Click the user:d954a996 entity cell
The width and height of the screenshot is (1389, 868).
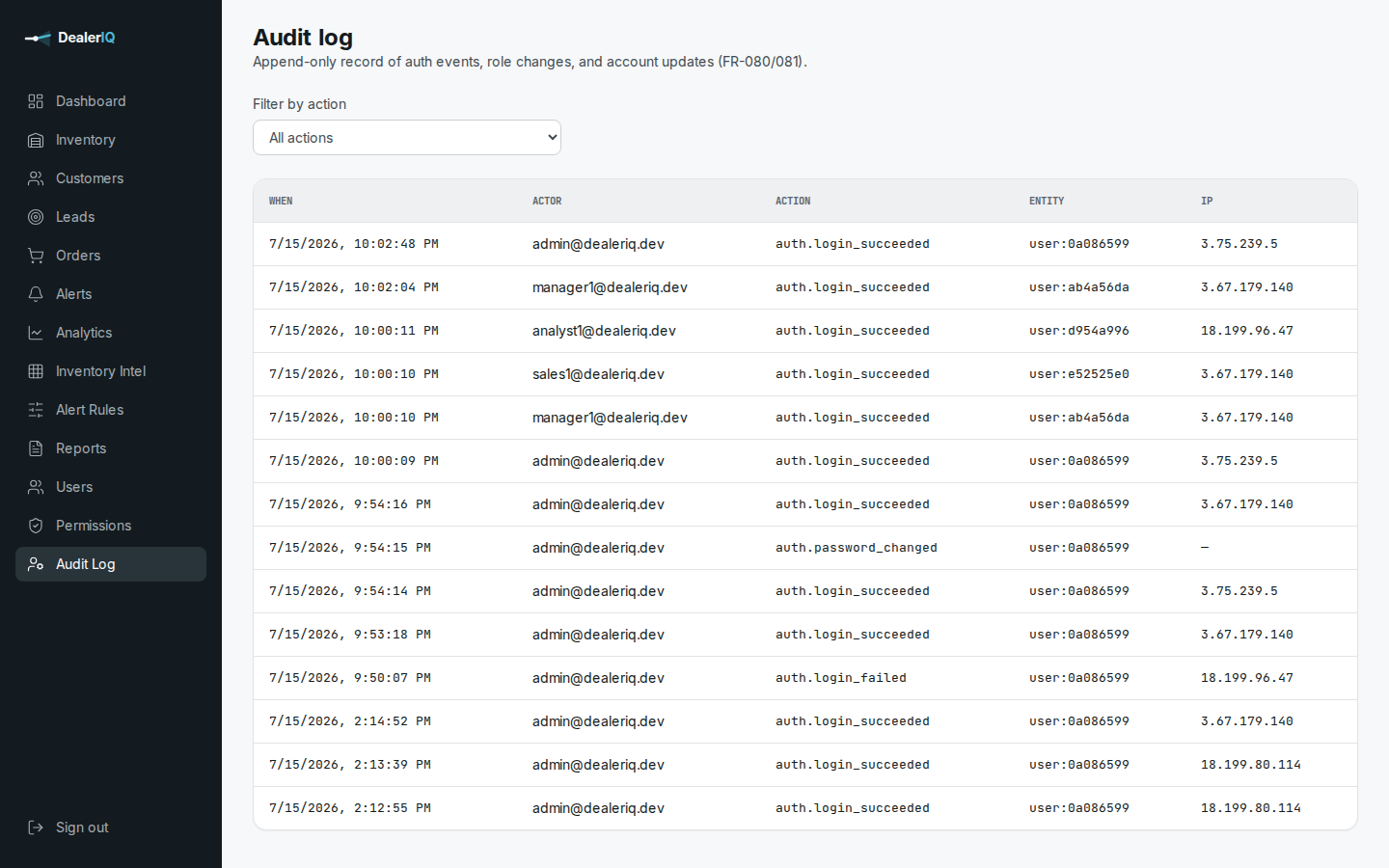(x=1079, y=331)
